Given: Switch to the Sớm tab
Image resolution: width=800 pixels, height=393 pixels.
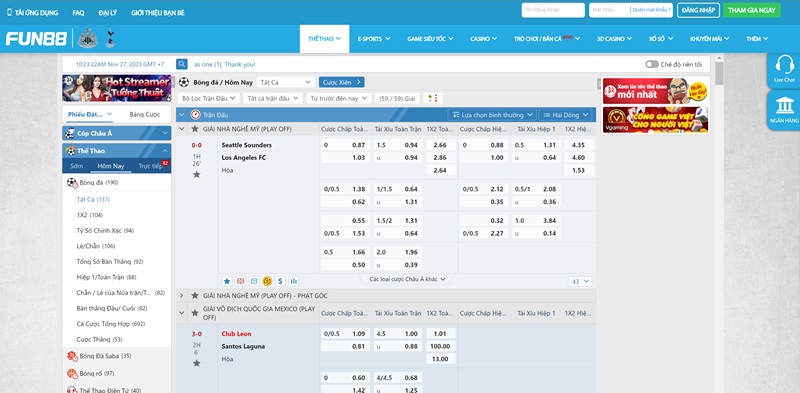Looking at the screenshot, I should pos(77,166).
